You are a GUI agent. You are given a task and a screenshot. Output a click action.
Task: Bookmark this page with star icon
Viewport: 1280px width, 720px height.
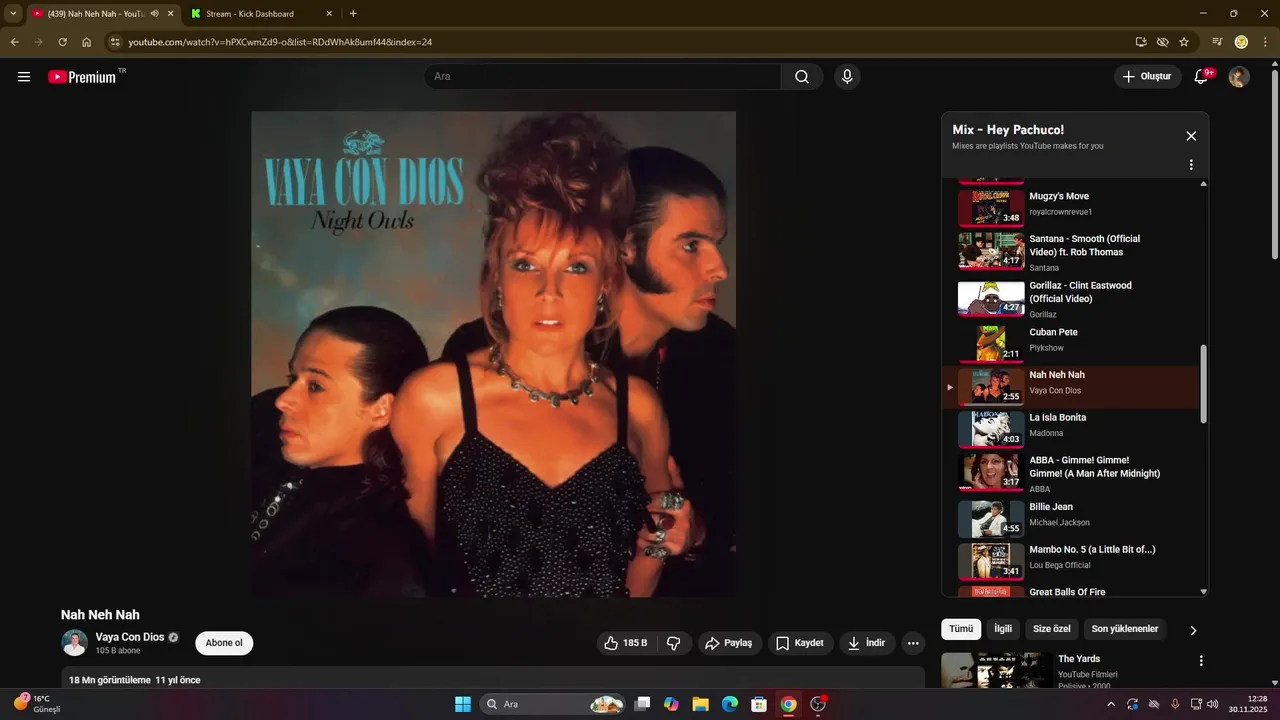1184,42
